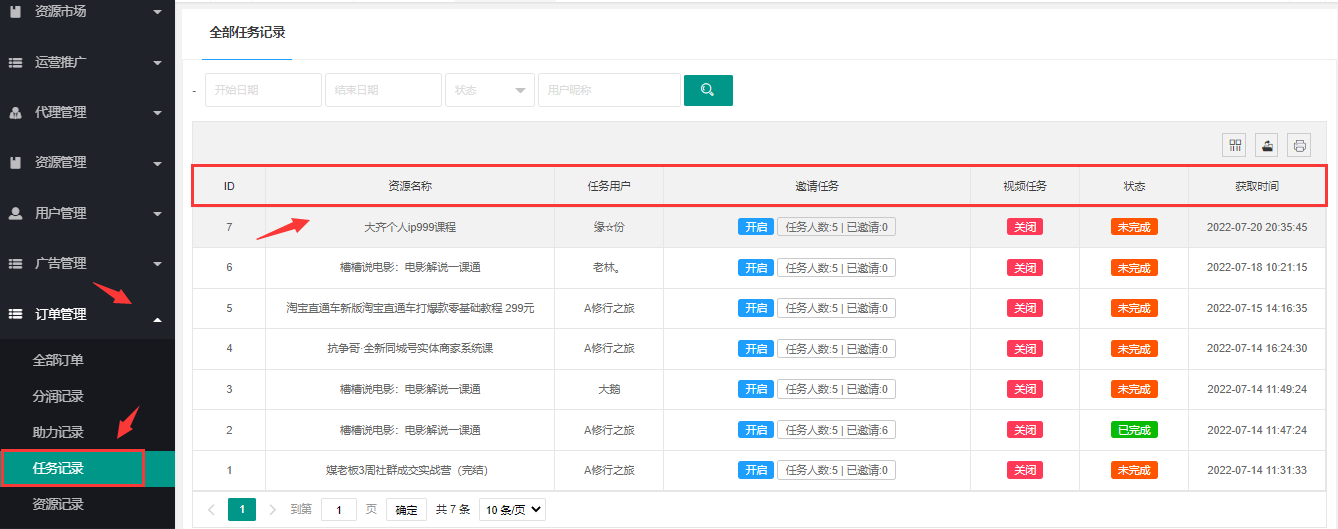Open 助力记录 in the sidebar
The height and width of the screenshot is (529, 1338).
click(x=58, y=432)
